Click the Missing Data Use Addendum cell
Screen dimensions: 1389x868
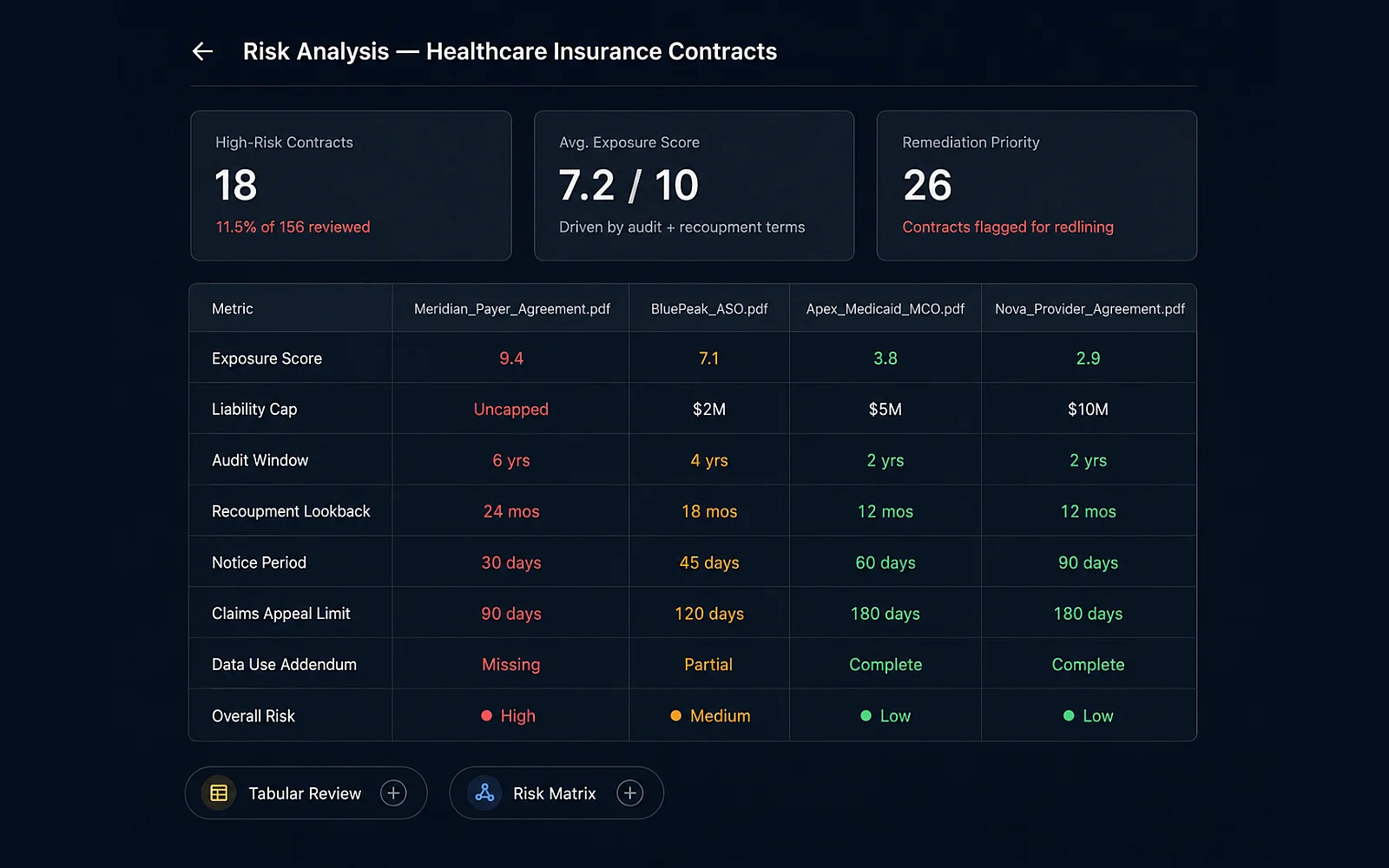point(510,664)
